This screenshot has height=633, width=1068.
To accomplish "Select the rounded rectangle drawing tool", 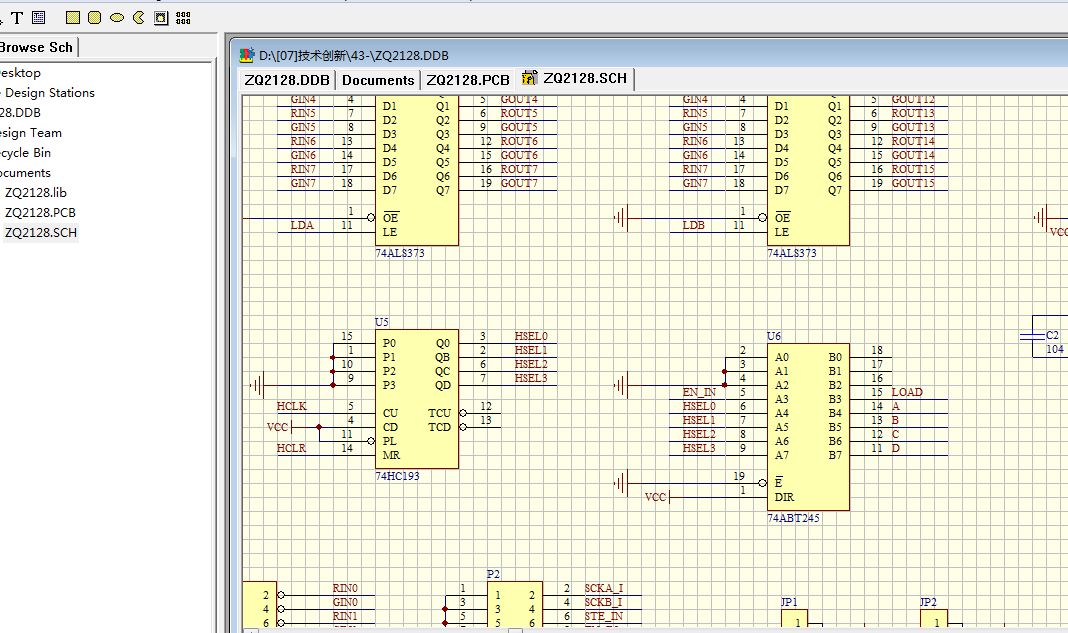I will tap(95, 18).
